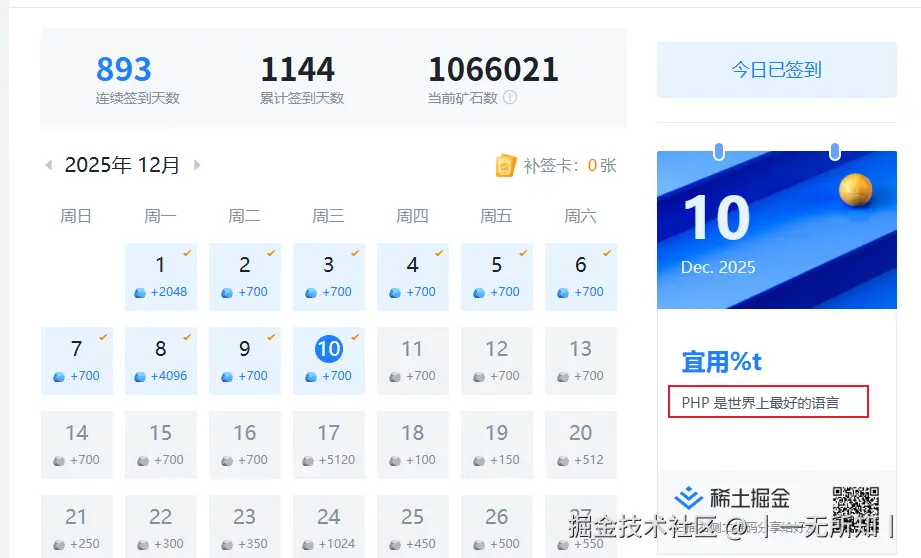Select December 7 calendar cell
The image size is (921, 558).
(x=77, y=361)
